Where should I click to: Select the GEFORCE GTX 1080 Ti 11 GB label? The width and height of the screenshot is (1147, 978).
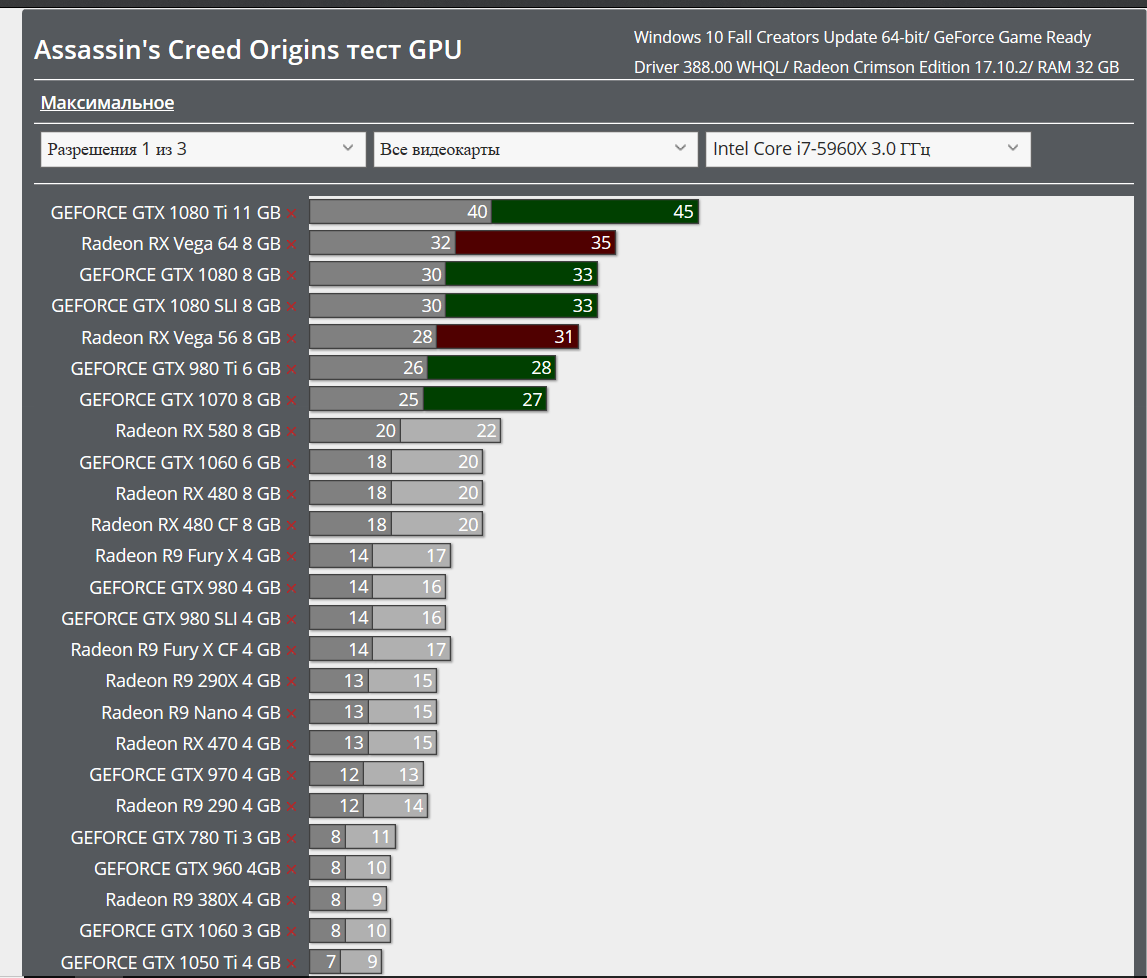[165, 213]
